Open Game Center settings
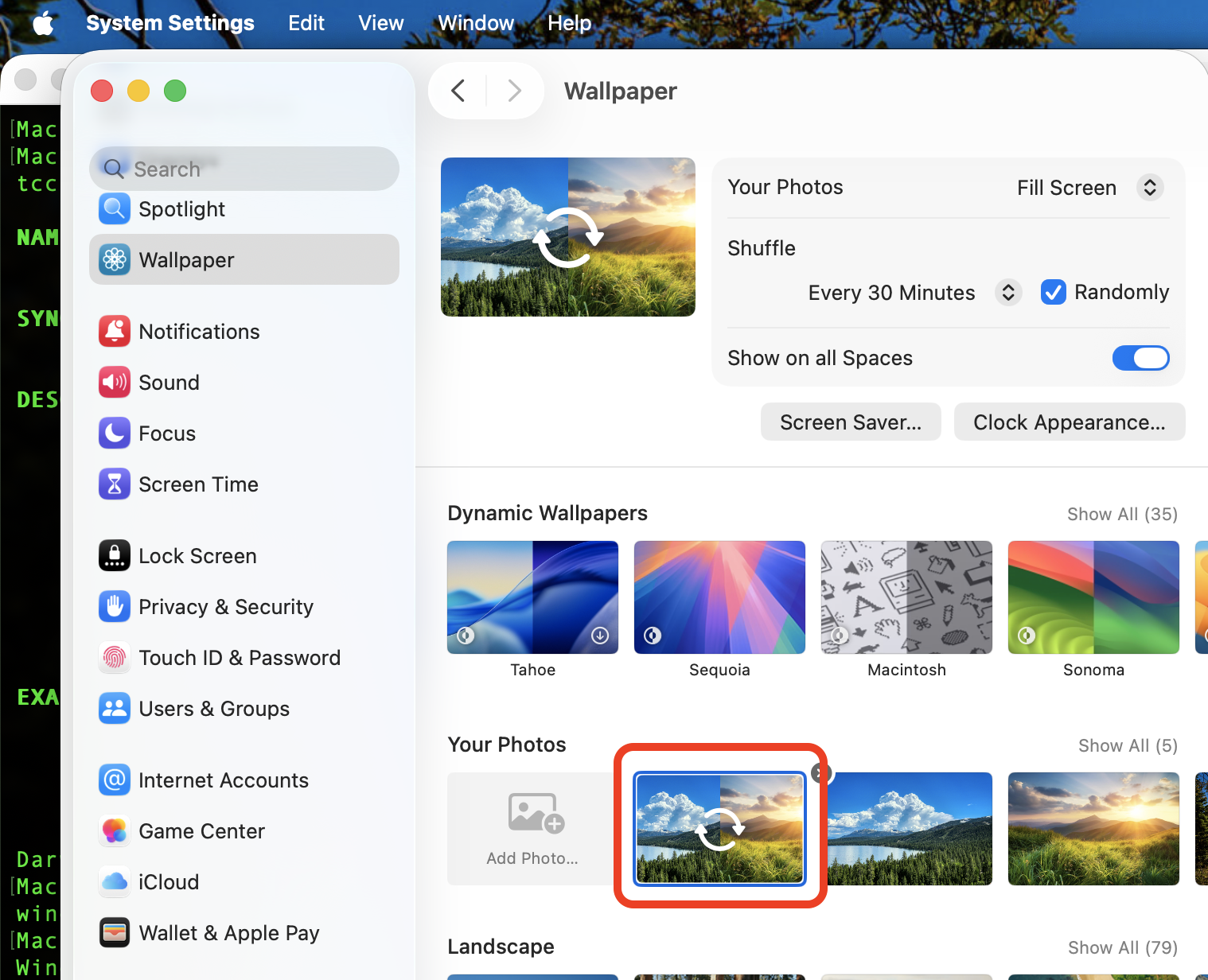 click(x=244, y=831)
